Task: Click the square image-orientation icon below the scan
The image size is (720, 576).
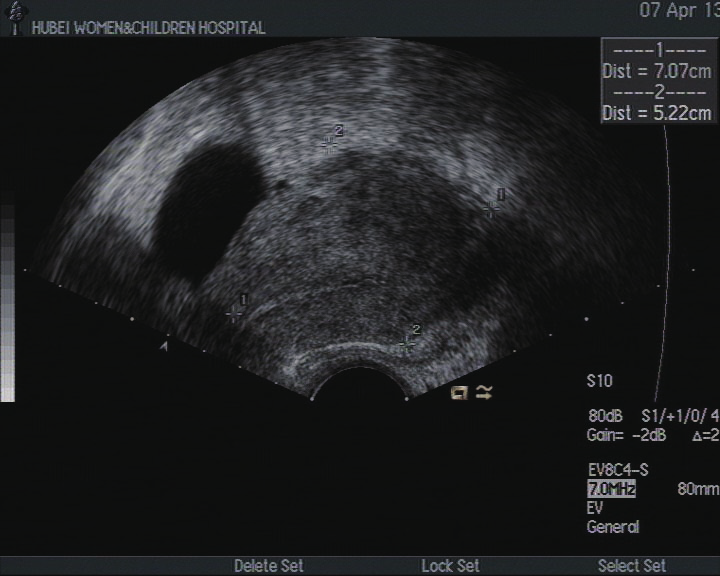Action: (459, 393)
